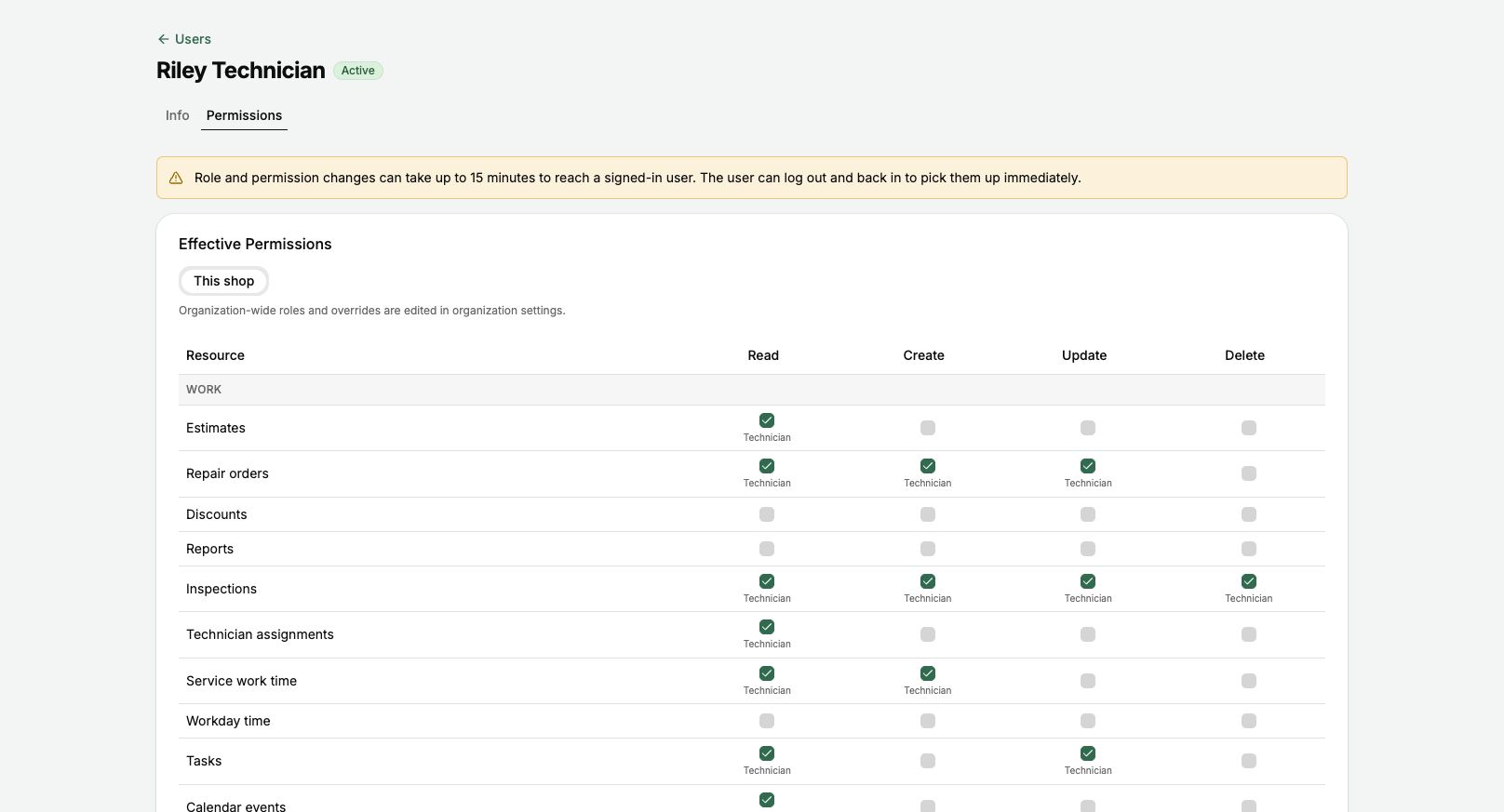Toggle Inspections Read checkbox
The width and height of the screenshot is (1504, 812).
click(767, 581)
